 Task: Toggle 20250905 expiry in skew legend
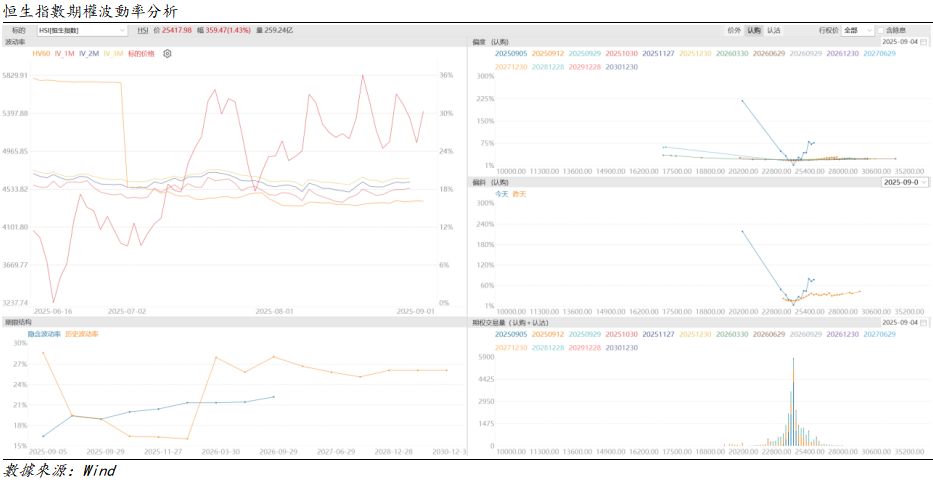point(511,53)
